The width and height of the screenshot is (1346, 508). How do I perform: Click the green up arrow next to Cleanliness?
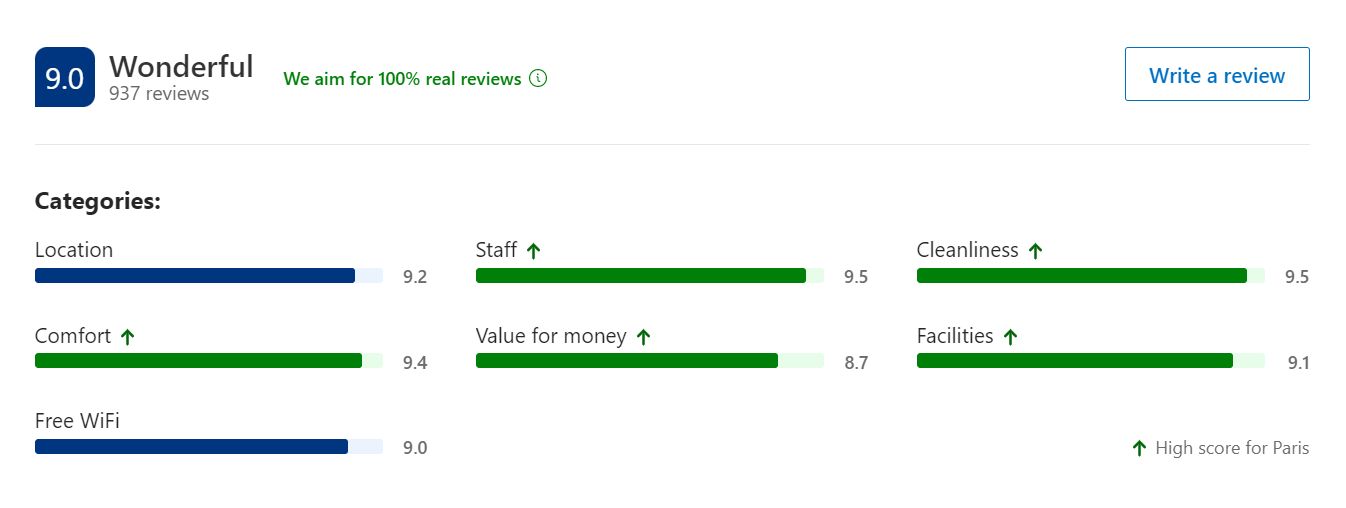click(x=1035, y=251)
